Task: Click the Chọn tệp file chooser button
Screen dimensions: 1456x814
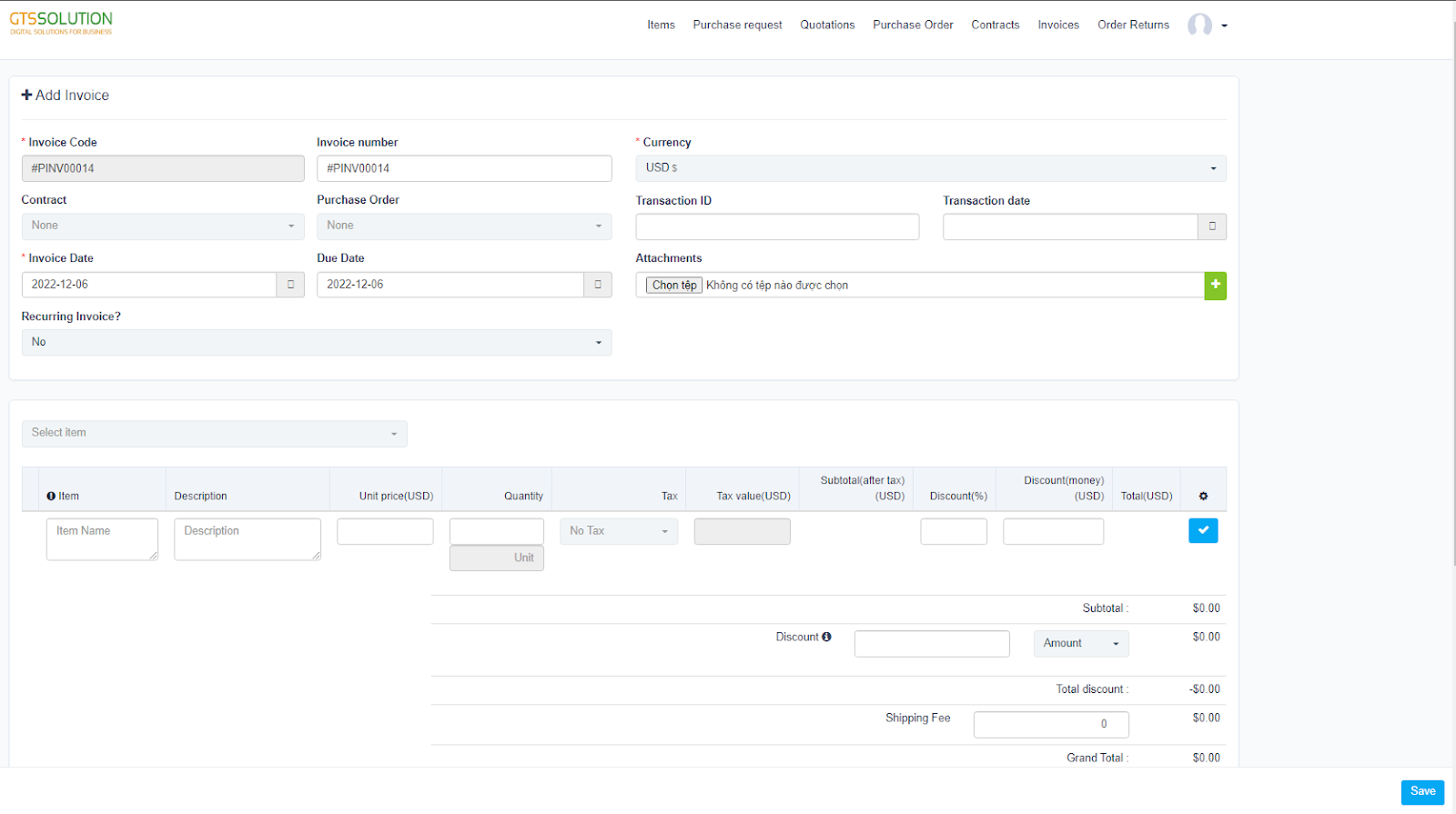Action: 673,286
